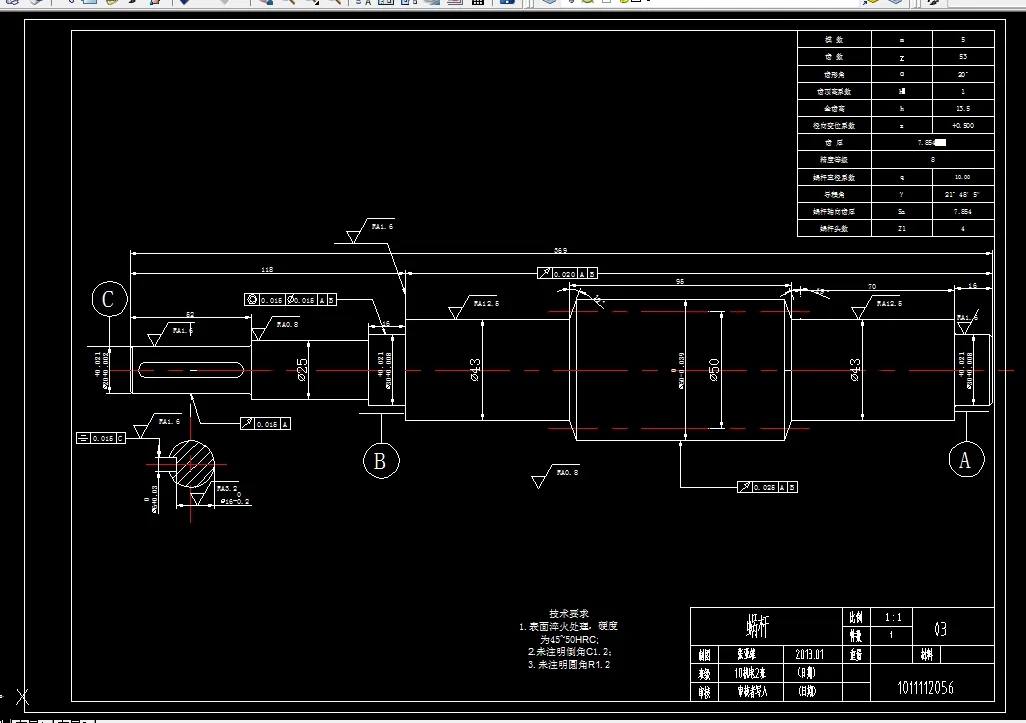
Task: Click the 52 keyway length dimension
Action: [190, 315]
